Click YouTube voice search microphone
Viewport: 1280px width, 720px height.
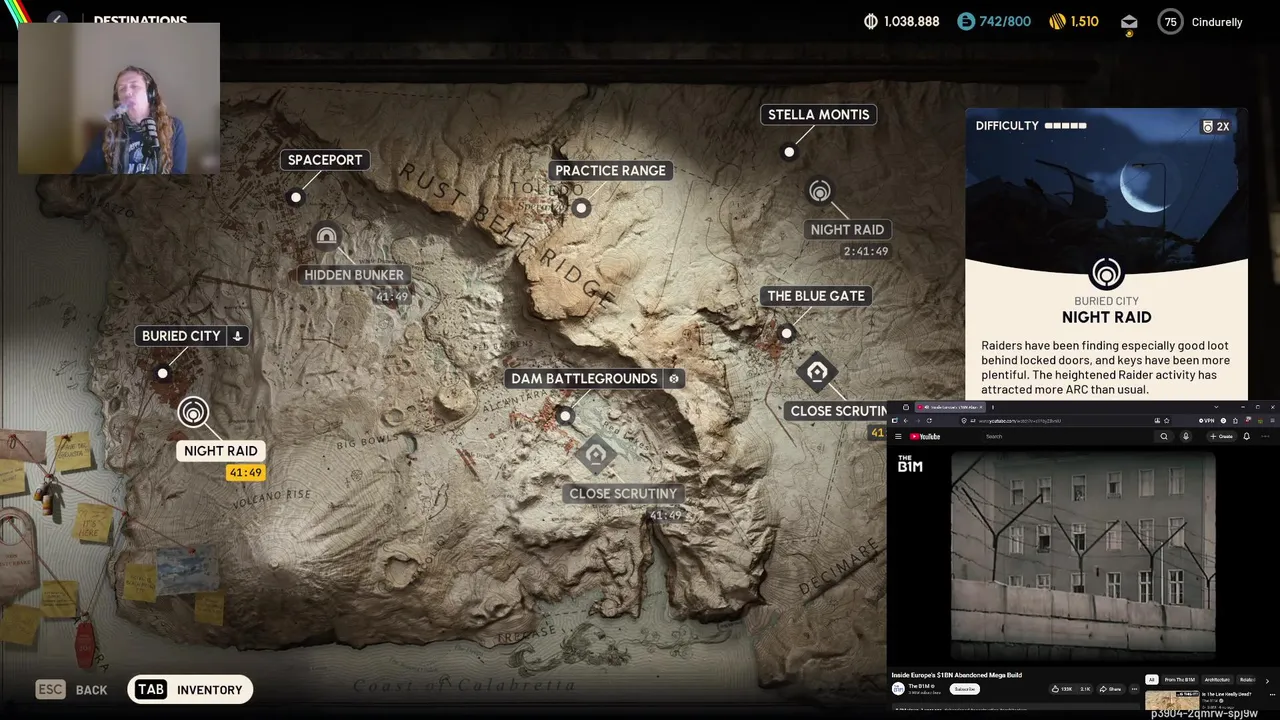point(1186,437)
